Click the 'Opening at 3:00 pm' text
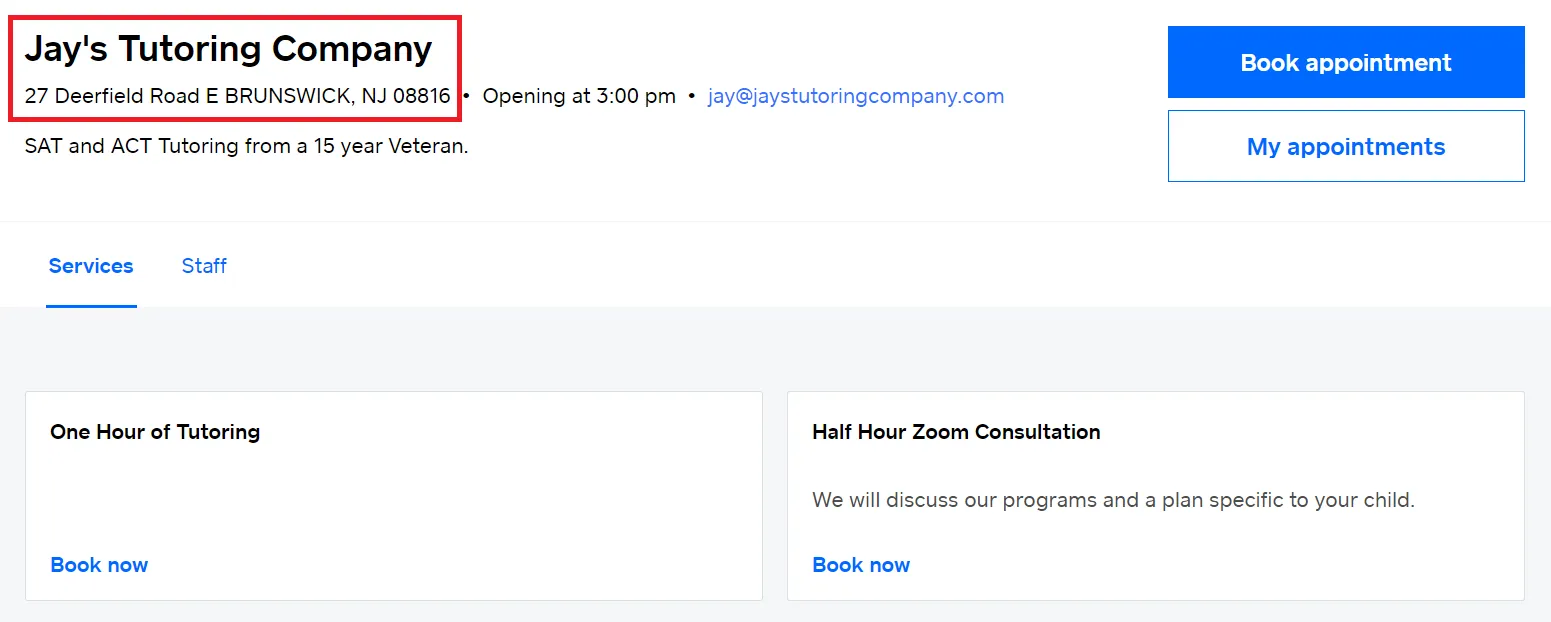This screenshot has width=1551, height=622. [x=579, y=97]
